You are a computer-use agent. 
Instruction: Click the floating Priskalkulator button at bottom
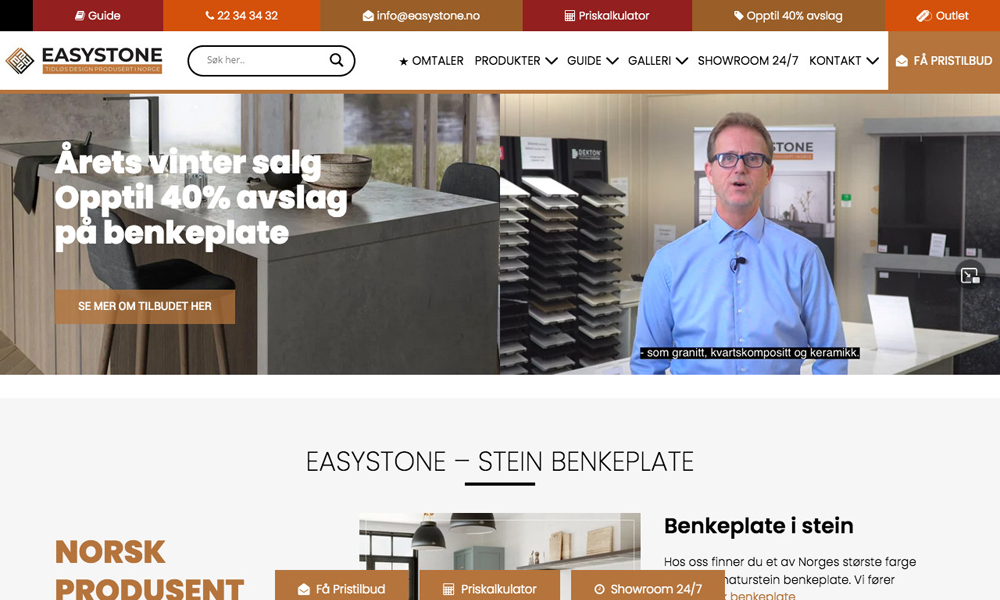click(490, 587)
